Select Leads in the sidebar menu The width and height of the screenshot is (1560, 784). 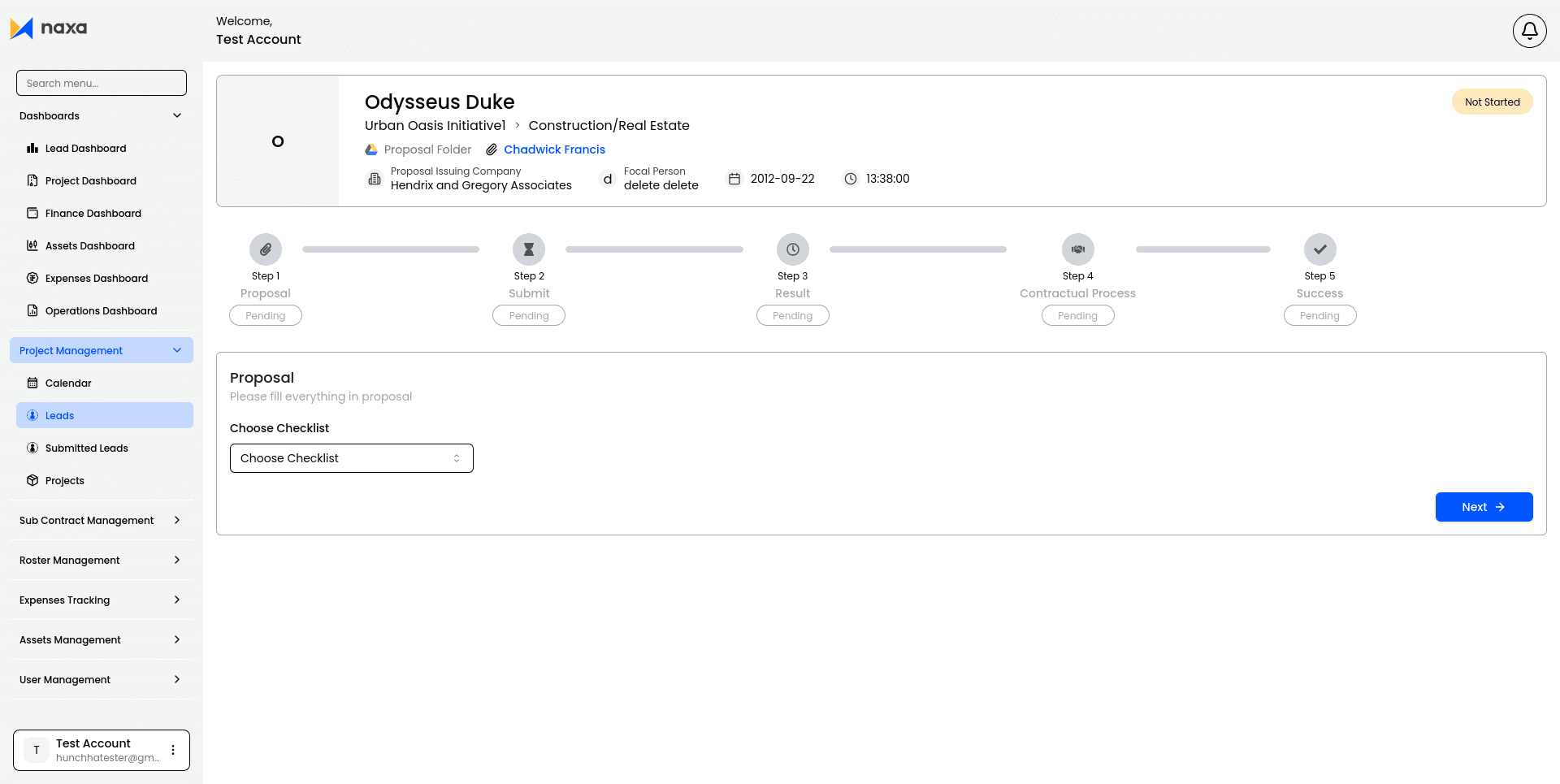coord(61,415)
